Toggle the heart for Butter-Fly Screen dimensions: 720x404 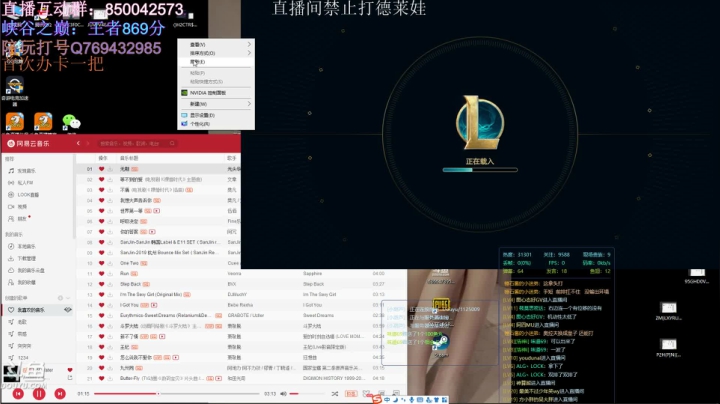click(101, 378)
